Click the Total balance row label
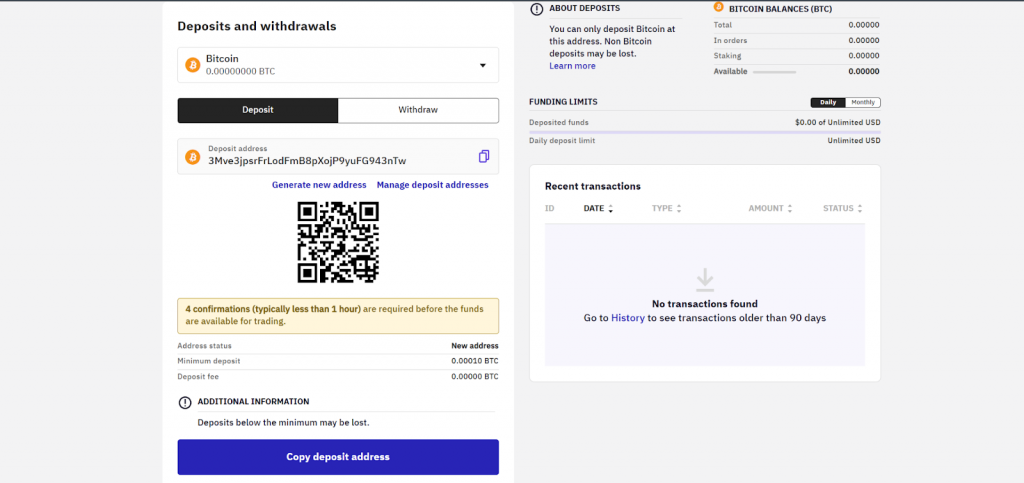The image size is (1024, 483). 722,25
